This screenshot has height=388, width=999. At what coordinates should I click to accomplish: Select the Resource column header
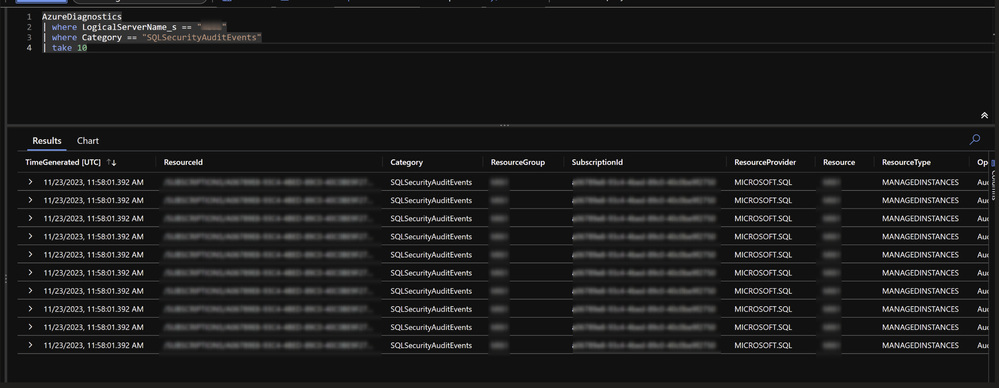(x=839, y=162)
